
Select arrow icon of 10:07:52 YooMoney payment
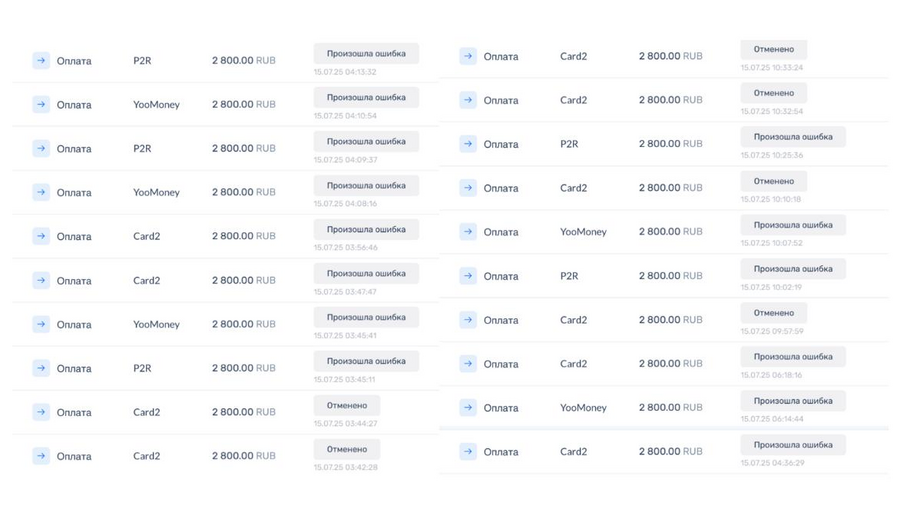tap(468, 232)
